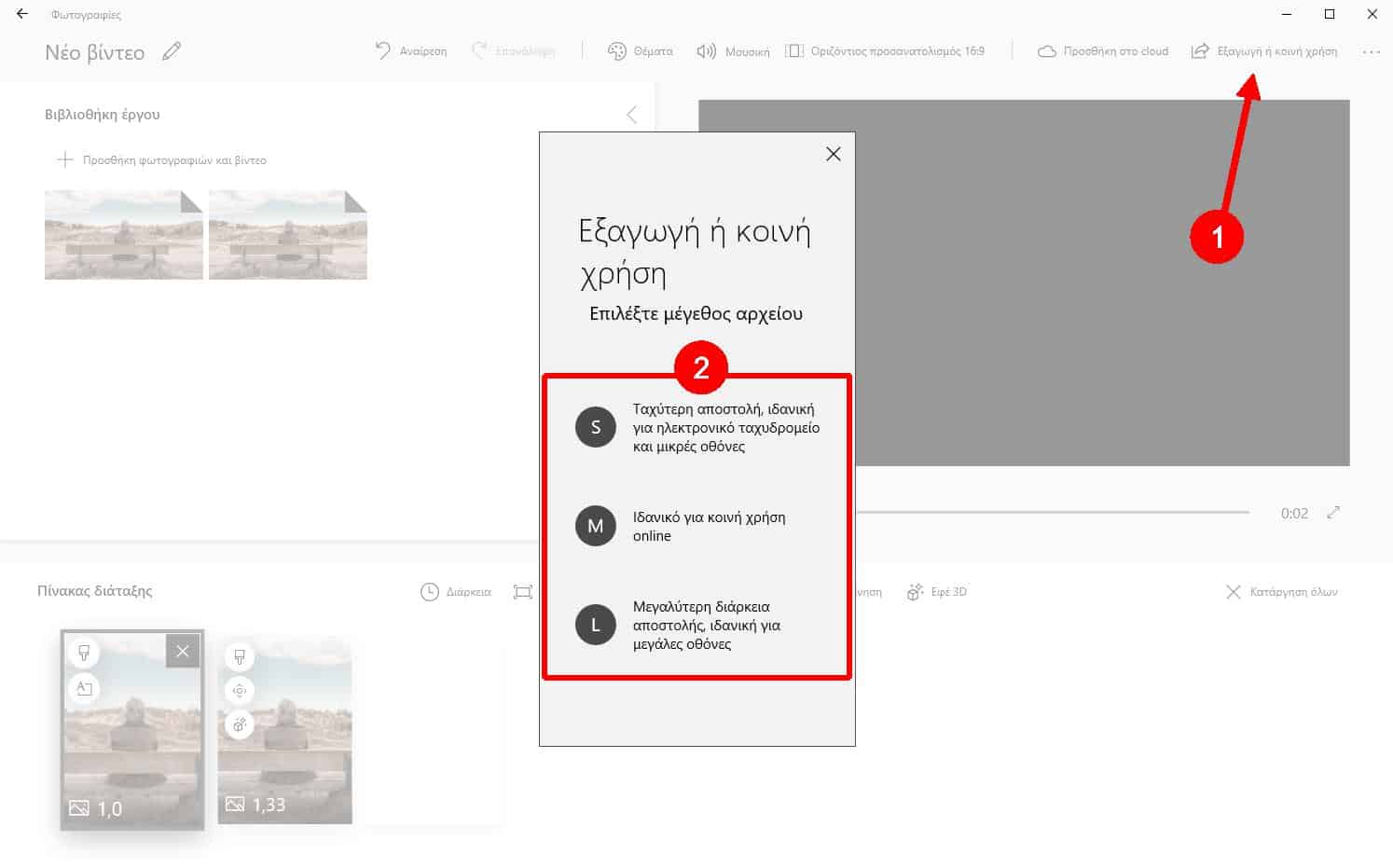The image size is (1393, 868).
Task: Click Προσθήκη στο cloud icon
Action: tap(1046, 51)
